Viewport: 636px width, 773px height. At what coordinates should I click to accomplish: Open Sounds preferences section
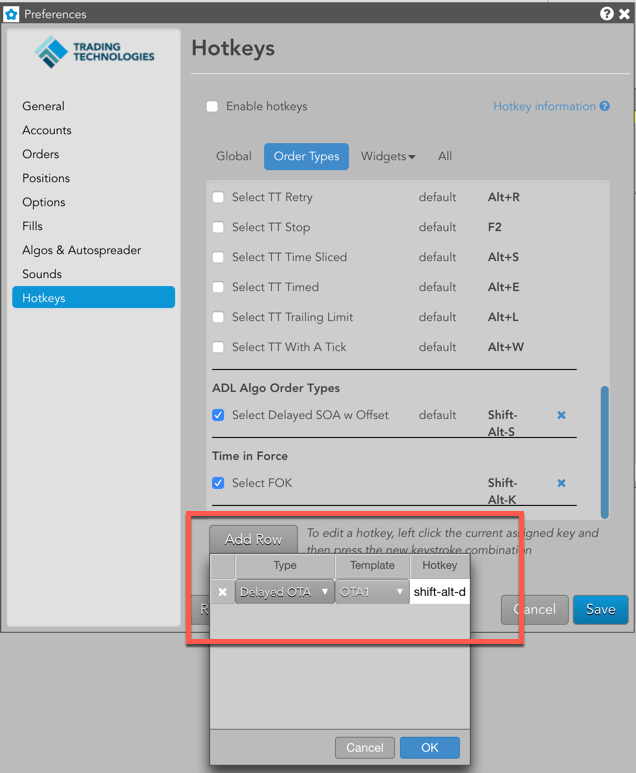click(x=42, y=274)
